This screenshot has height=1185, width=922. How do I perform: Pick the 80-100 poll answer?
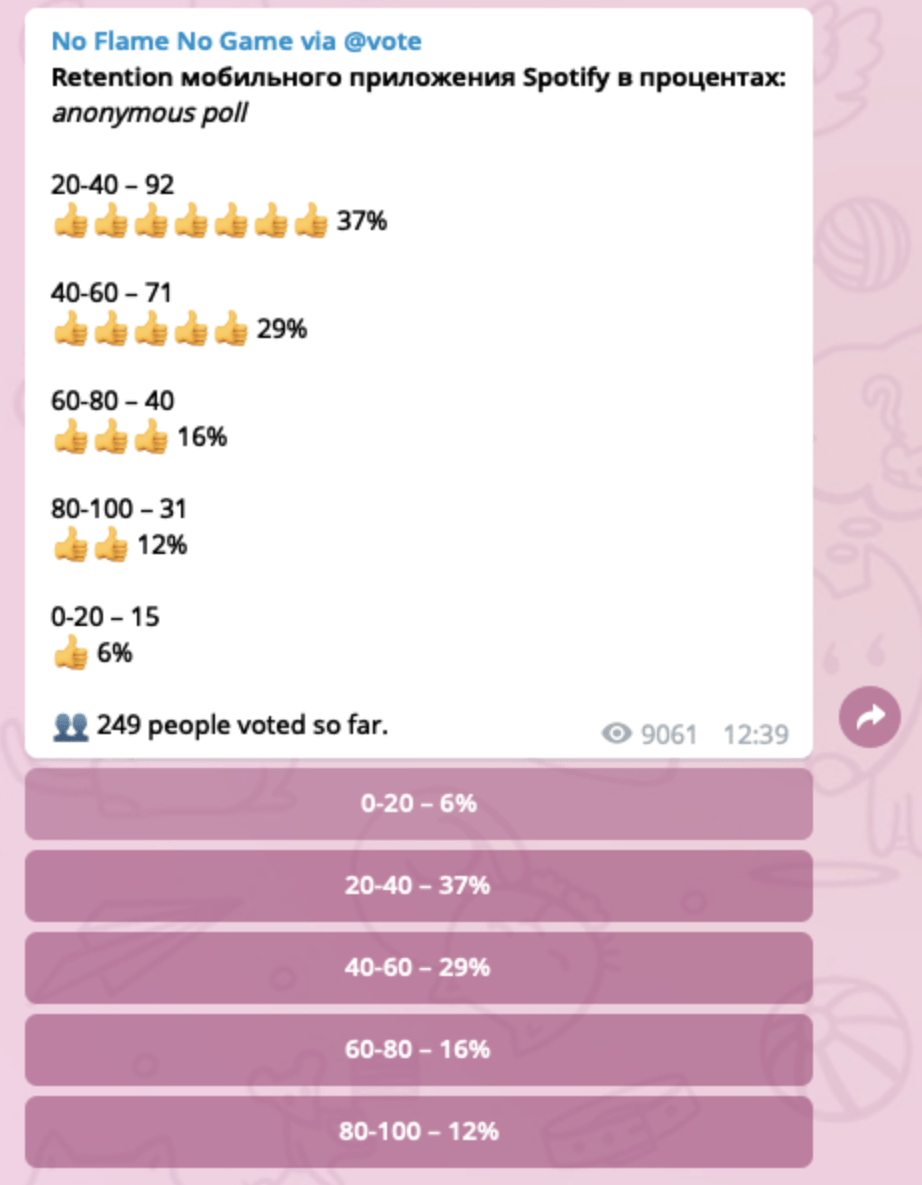418,1131
